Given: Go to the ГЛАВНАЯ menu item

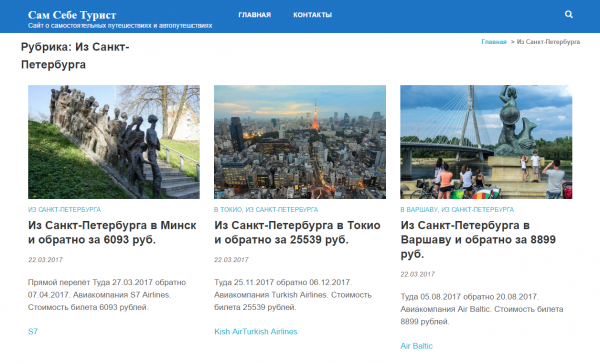Looking at the screenshot, I should 254,15.
